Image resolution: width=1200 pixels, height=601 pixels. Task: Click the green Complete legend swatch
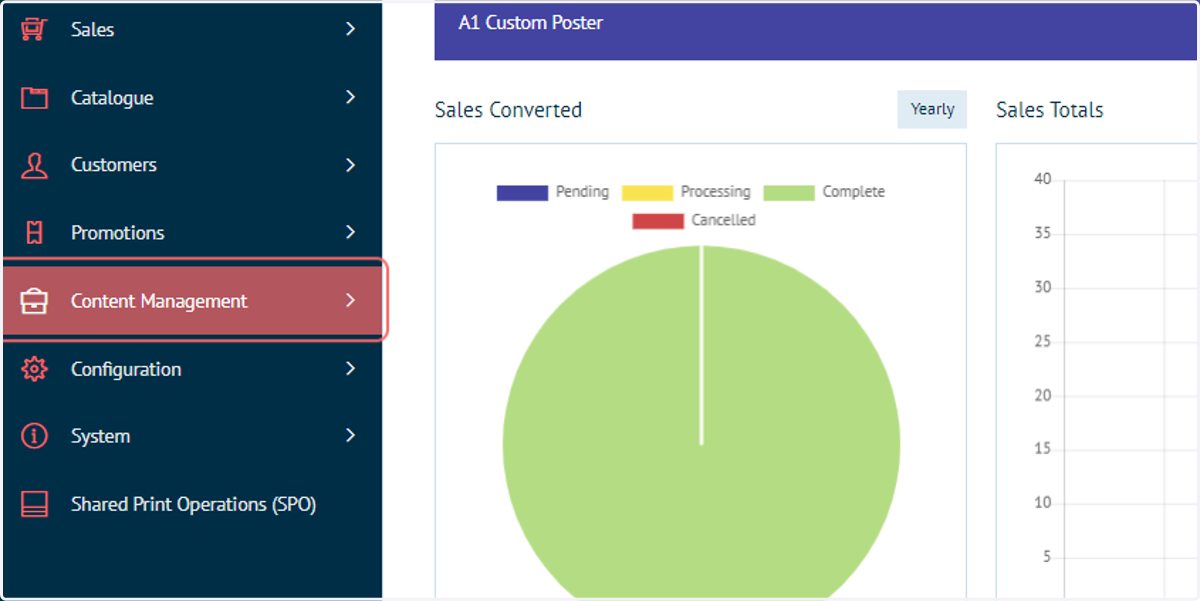[x=789, y=193]
